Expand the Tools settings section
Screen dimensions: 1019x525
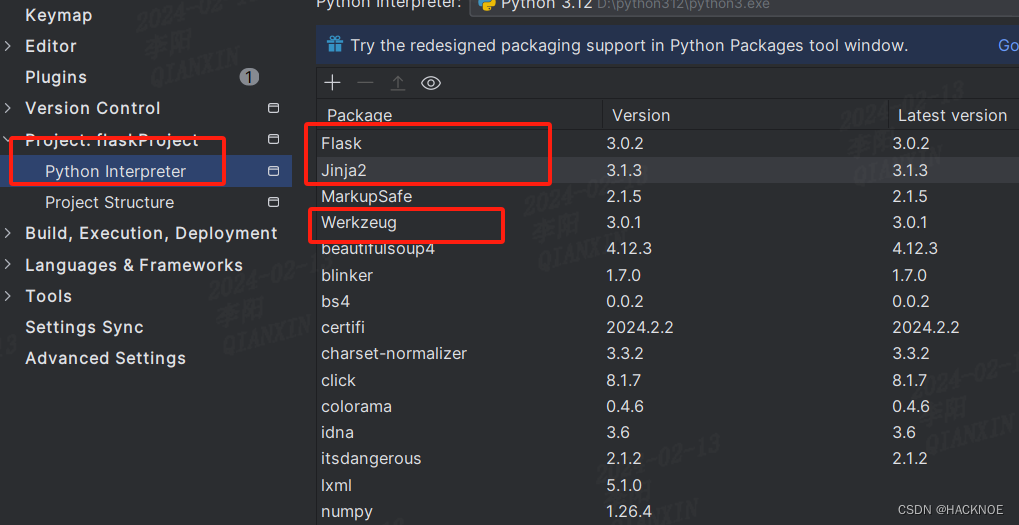click(x=8, y=296)
